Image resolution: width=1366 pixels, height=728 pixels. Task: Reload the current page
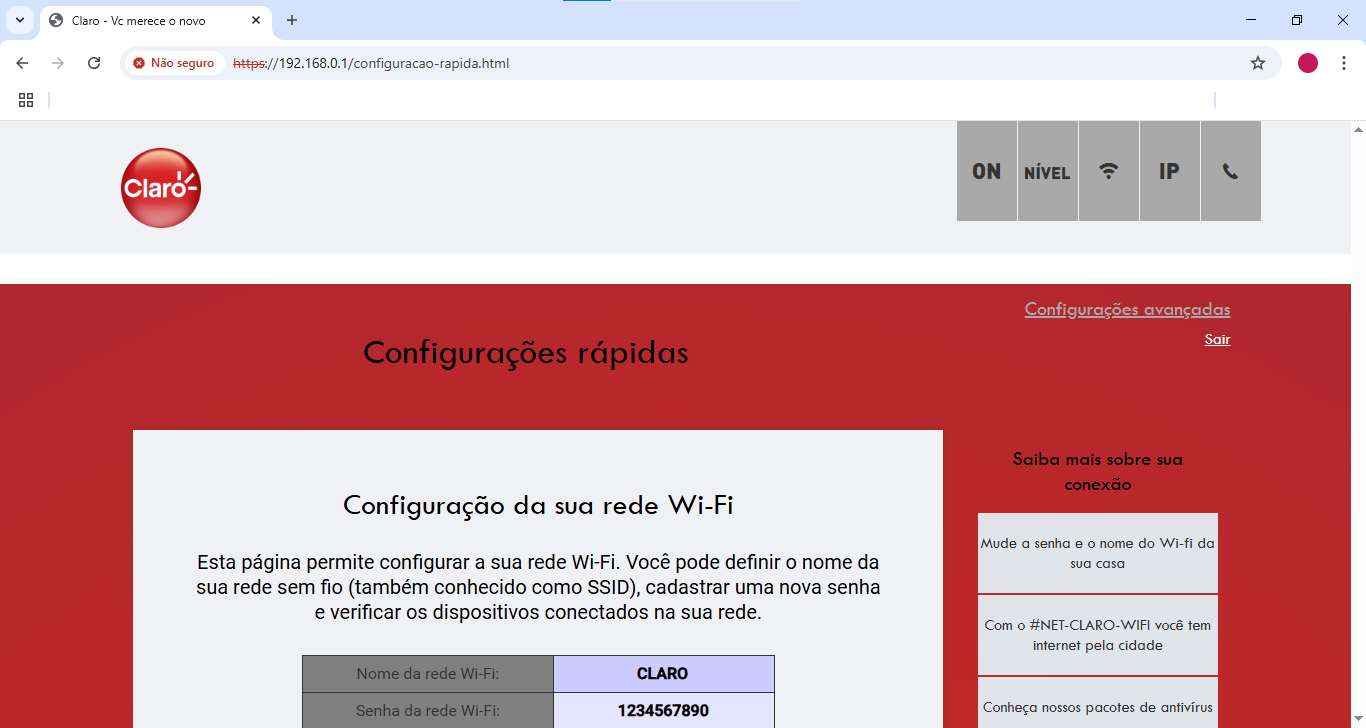click(94, 63)
